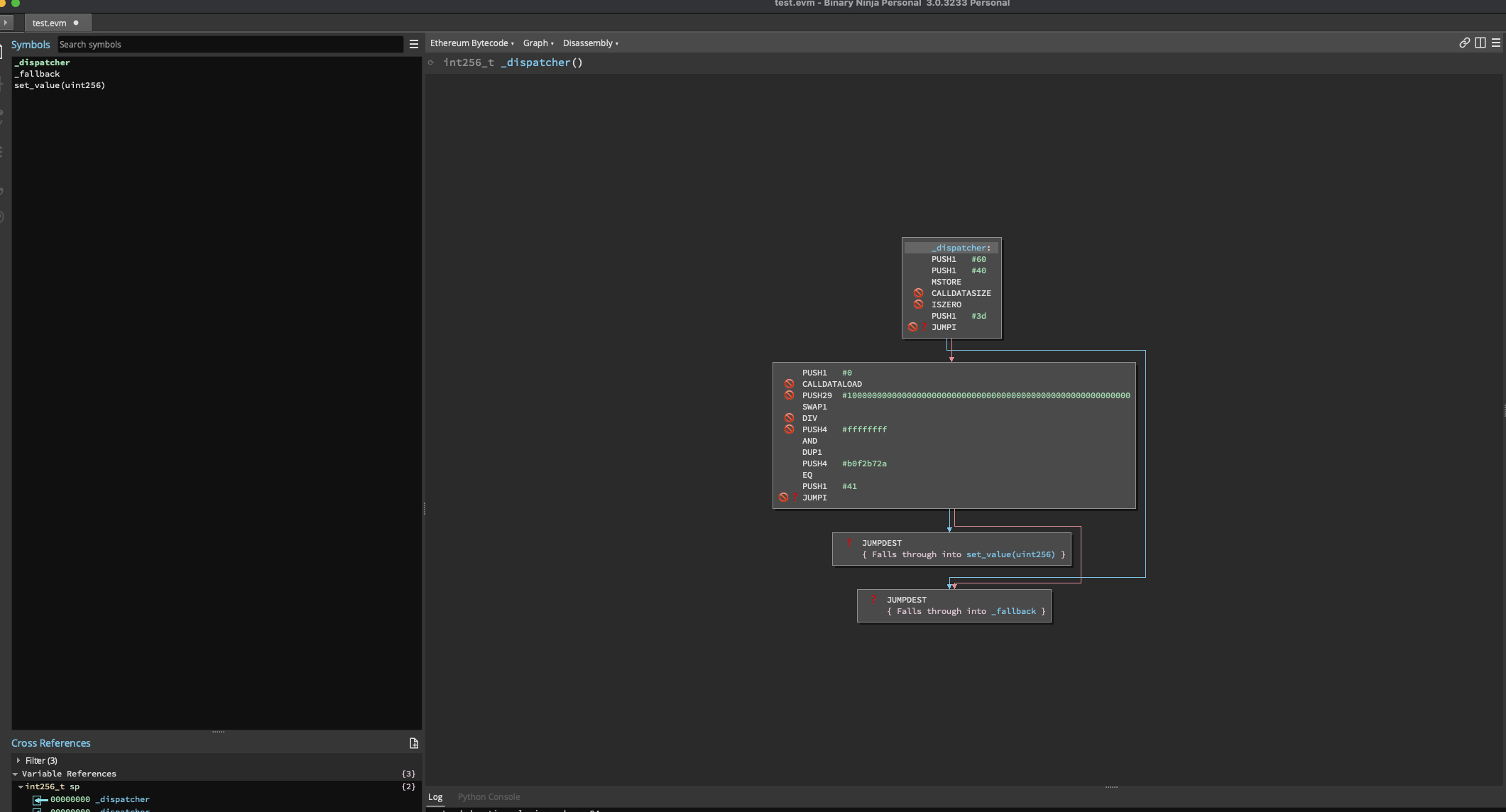Open the Ethereum Bytecode view dropdown

[x=471, y=43]
